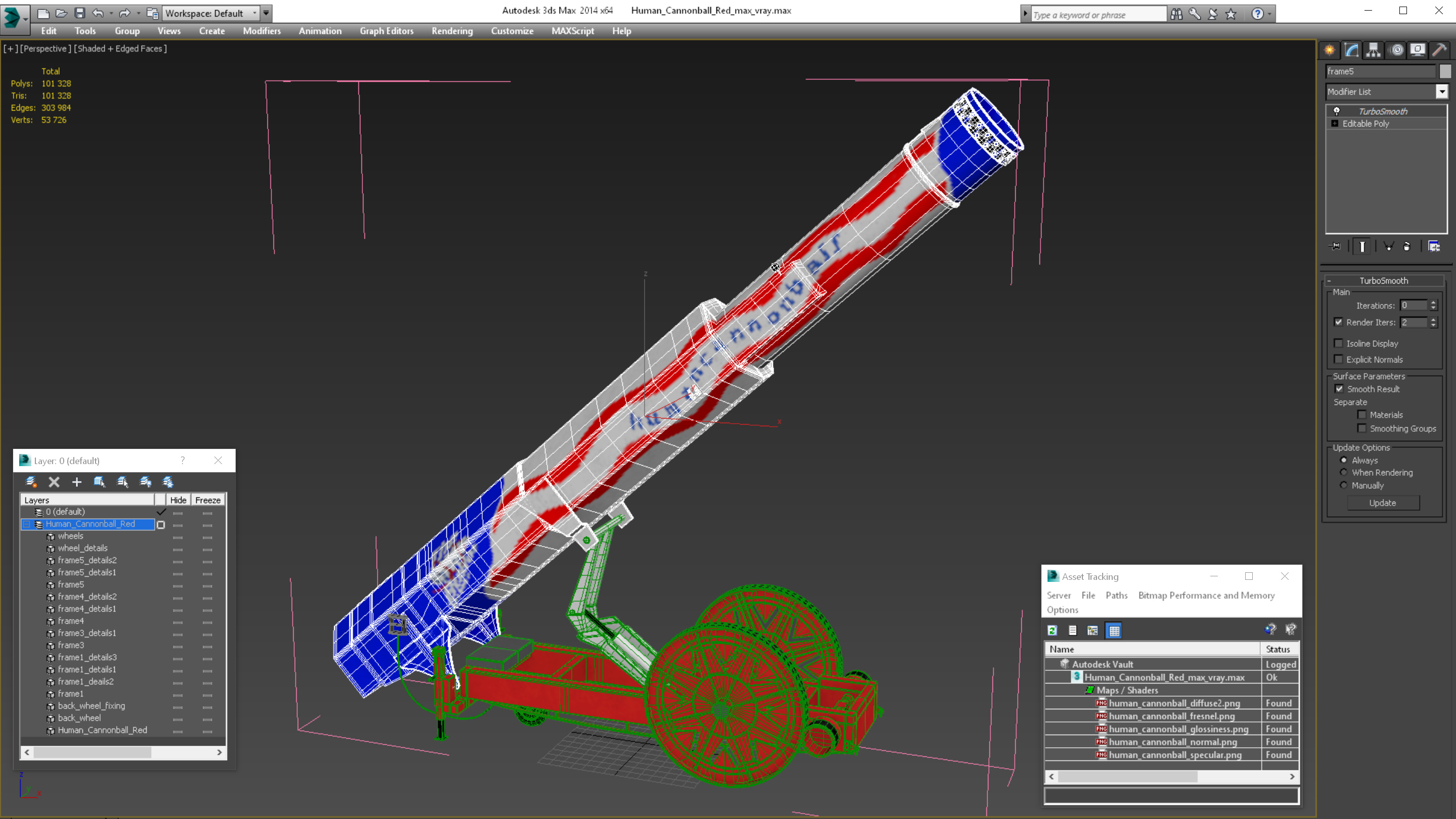Viewport: 1456px width, 819px height.
Task: Open the Help icon dropdown arrow
Action: click(1269, 14)
